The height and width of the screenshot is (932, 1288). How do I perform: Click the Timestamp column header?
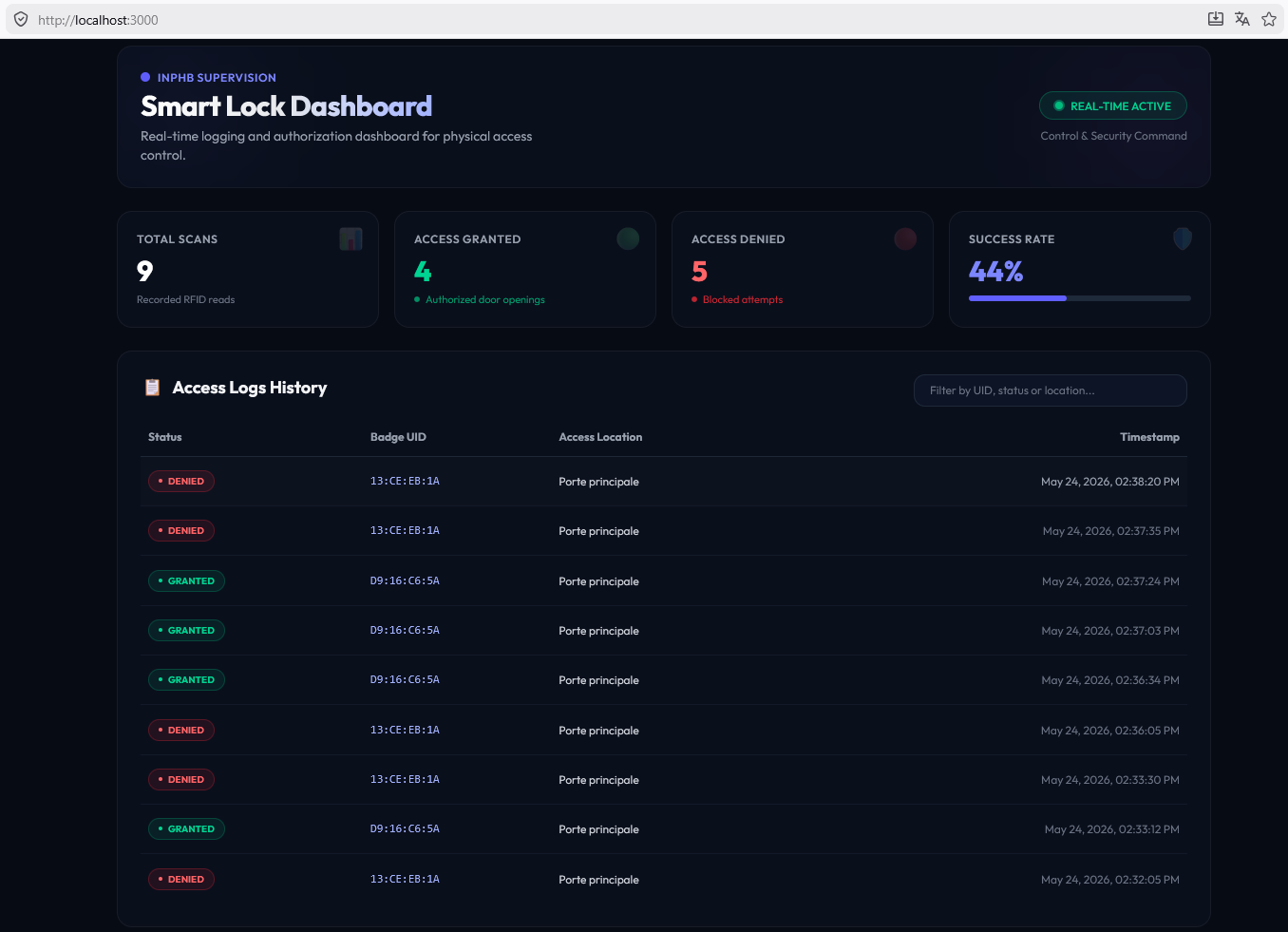pyautogui.click(x=1149, y=437)
